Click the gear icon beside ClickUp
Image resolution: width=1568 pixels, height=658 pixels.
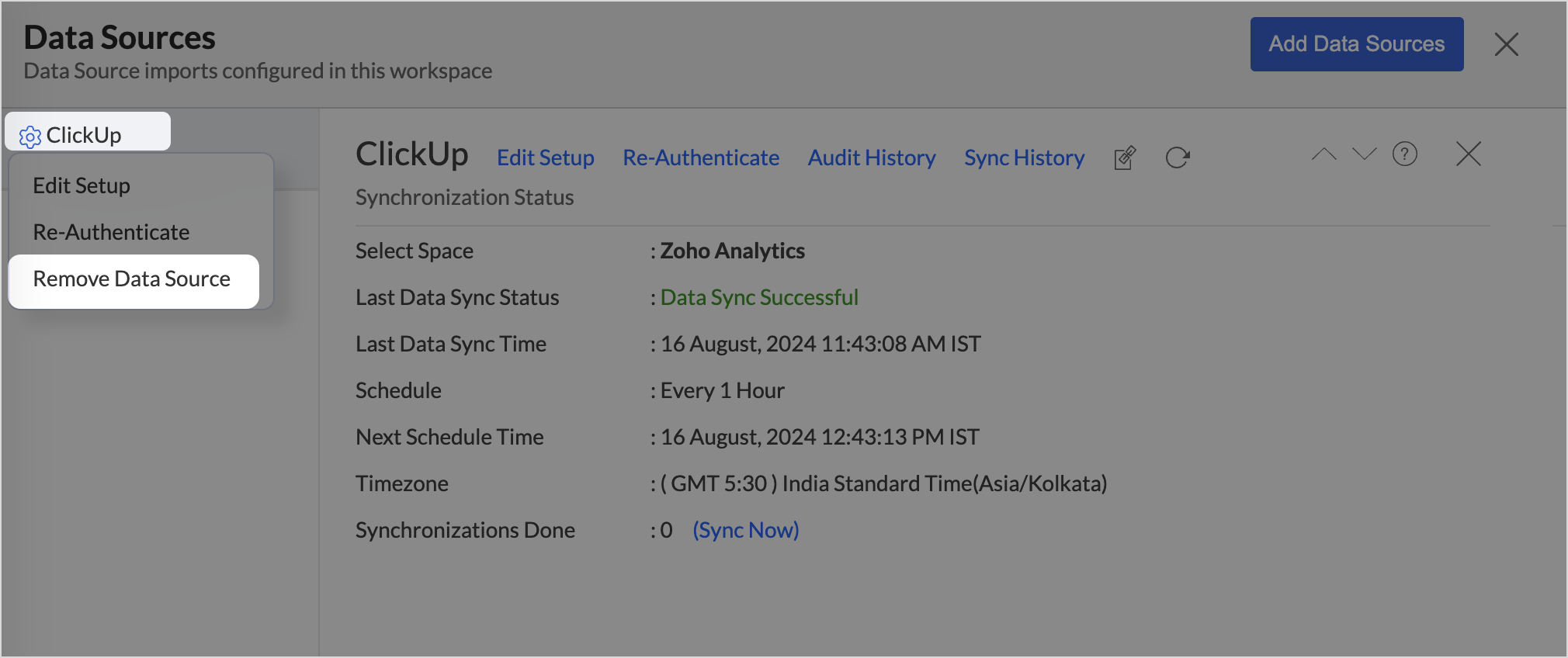pyautogui.click(x=29, y=137)
